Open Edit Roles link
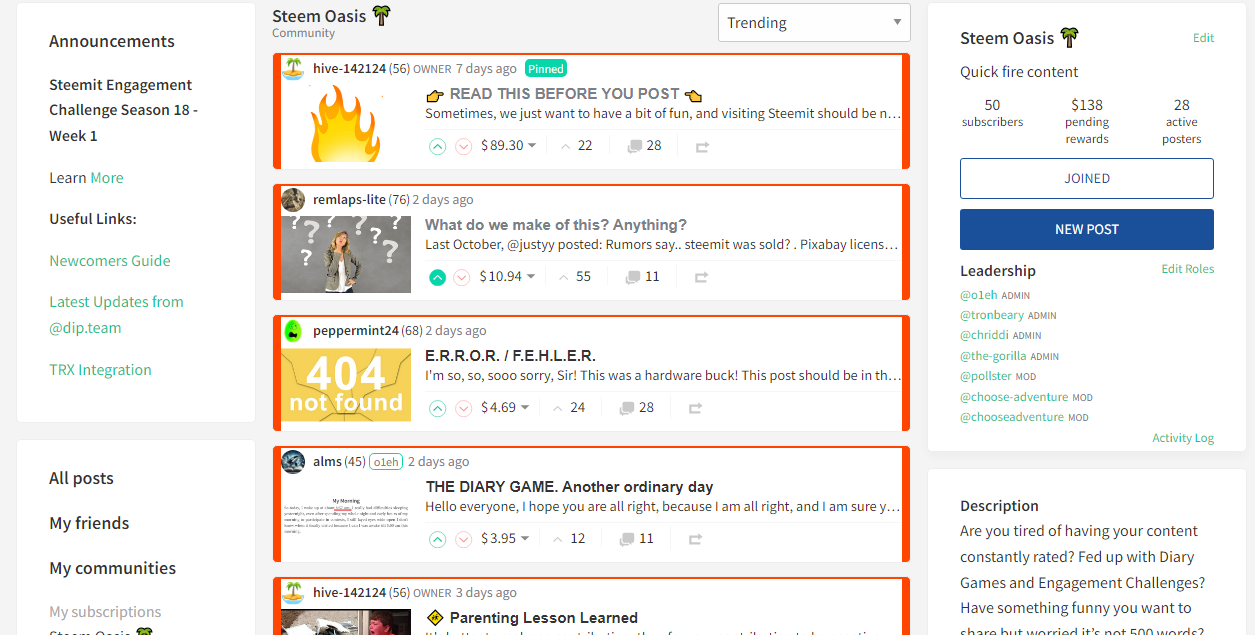The image size is (1255, 635). (1188, 269)
